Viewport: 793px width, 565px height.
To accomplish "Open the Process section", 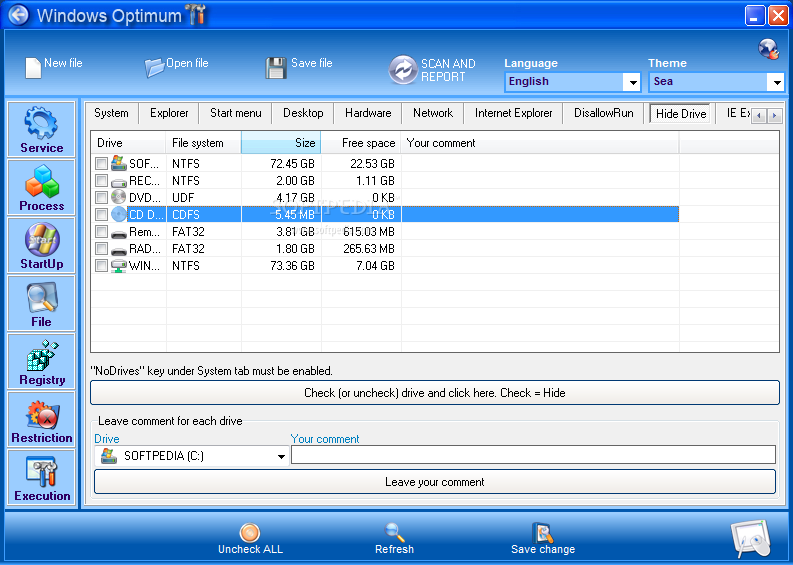I will click(41, 187).
